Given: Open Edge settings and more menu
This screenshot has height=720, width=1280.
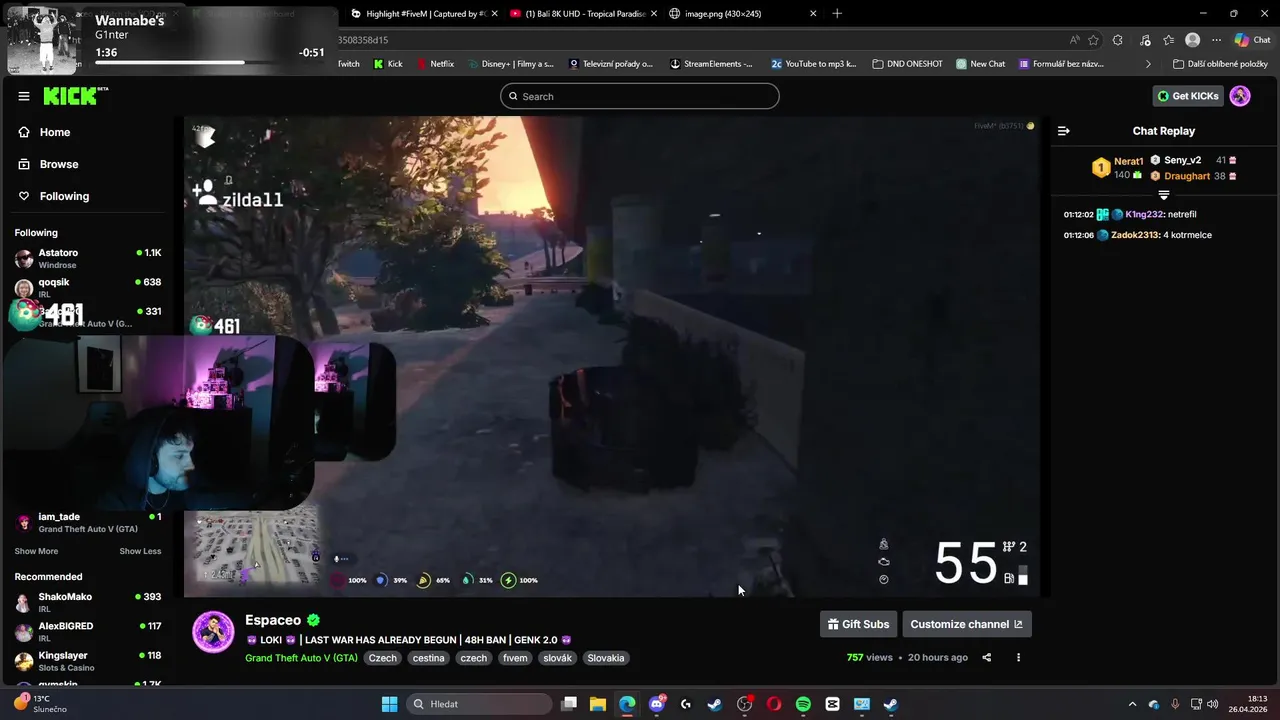Looking at the screenshot, I should coord(1216,40).
